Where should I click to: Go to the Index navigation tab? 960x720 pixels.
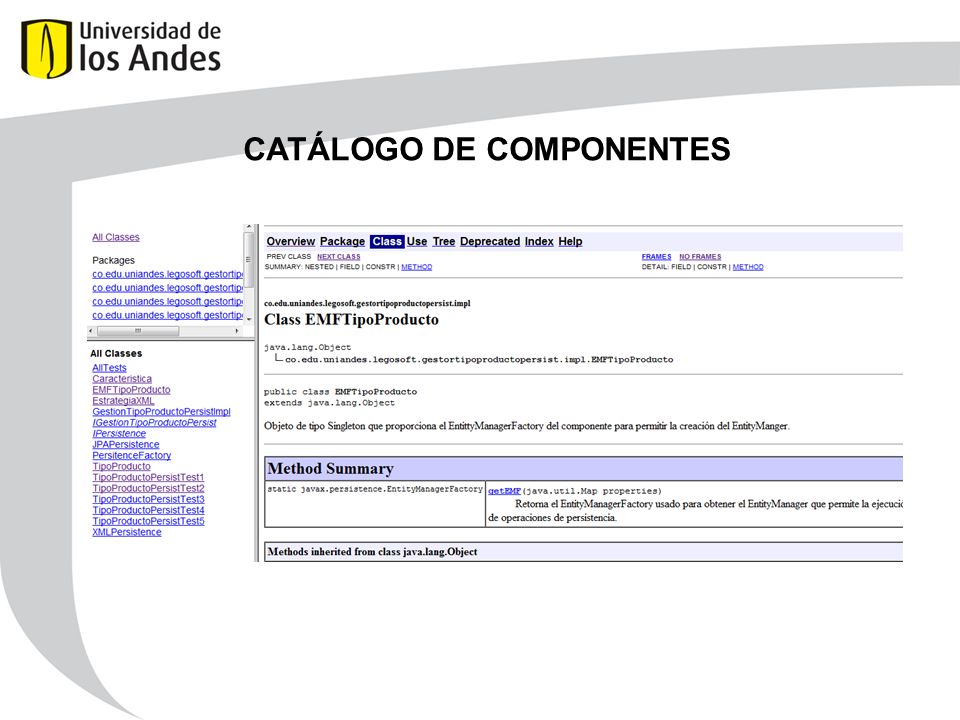(x=539, y=242)
